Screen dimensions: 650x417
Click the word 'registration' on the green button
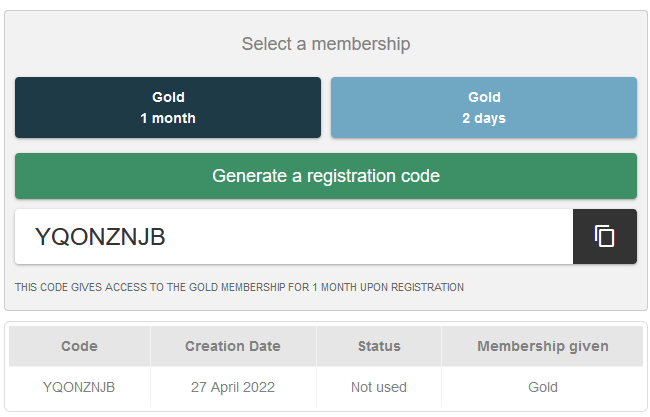coord(351,176)
